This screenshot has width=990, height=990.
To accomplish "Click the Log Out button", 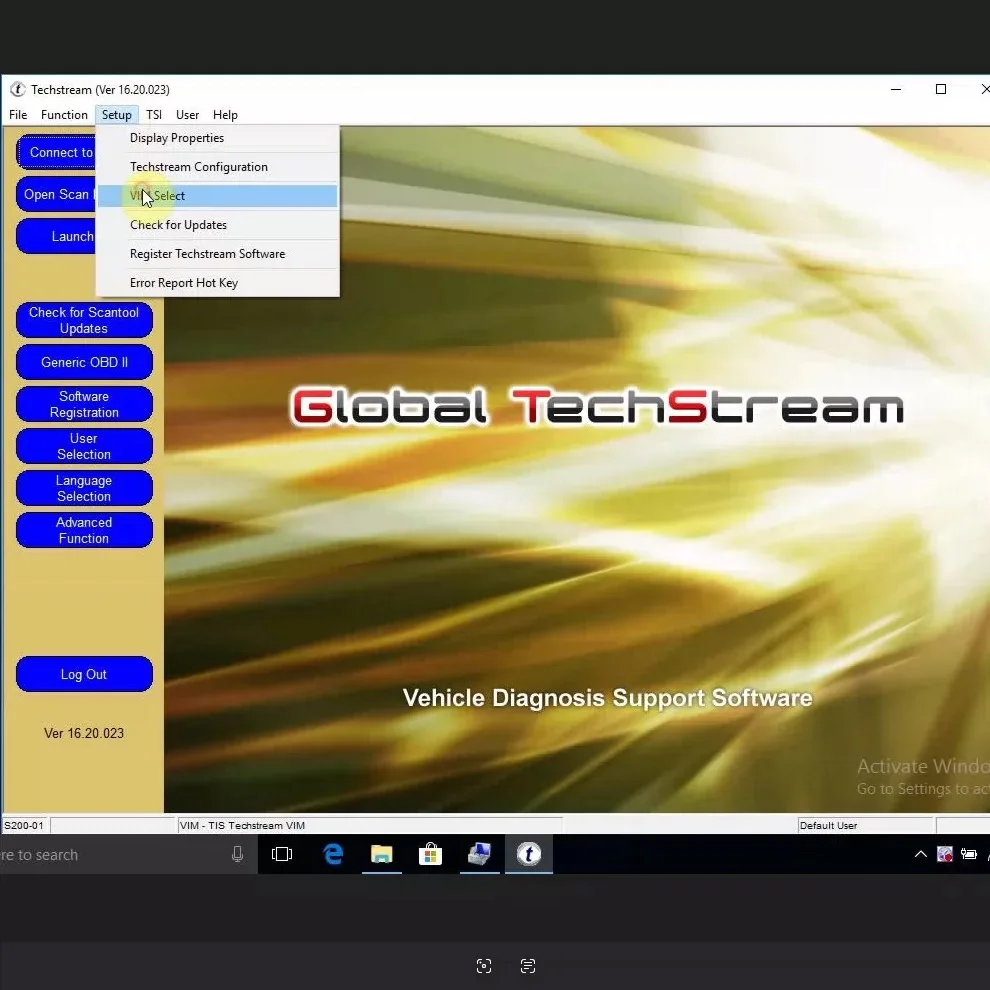I will (x=84, y=674).
